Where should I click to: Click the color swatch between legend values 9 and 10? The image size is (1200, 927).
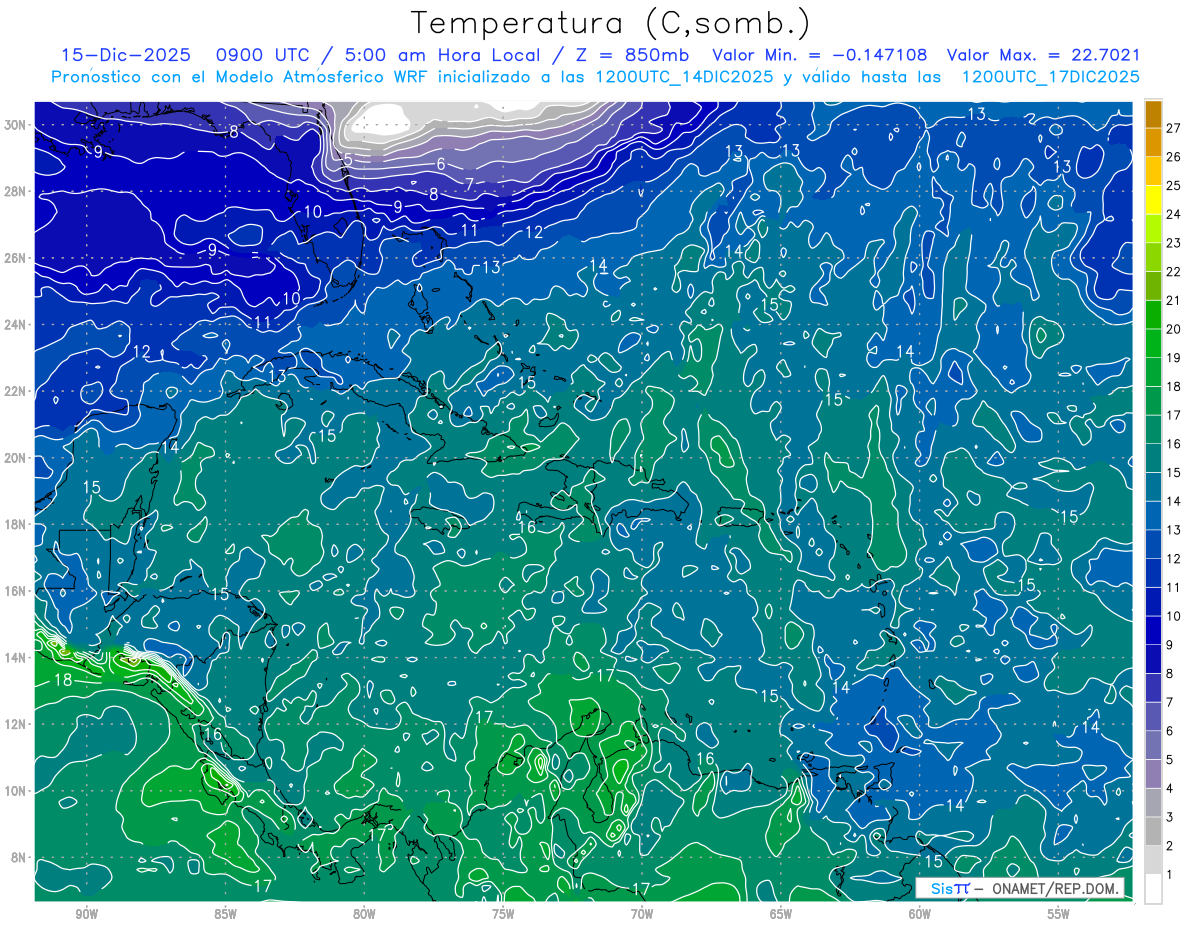(x=1153, y=631)
